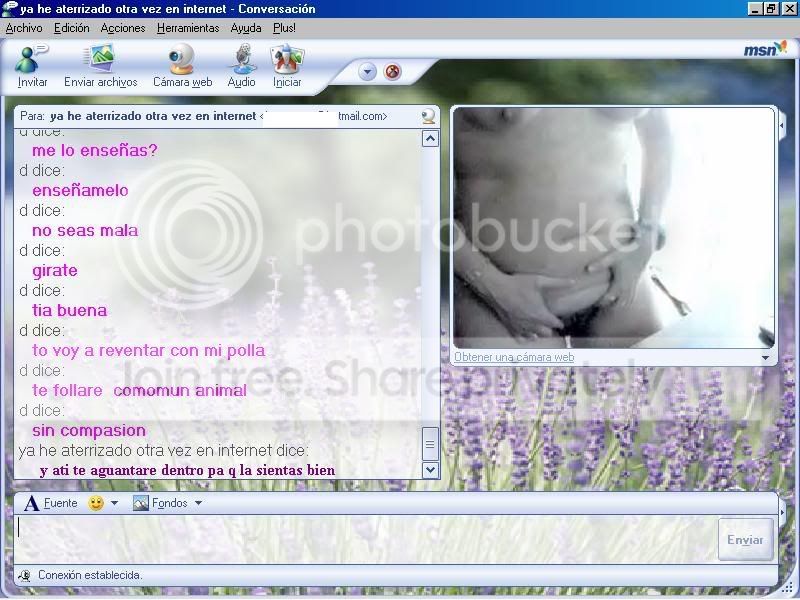Open the Plus! menu
Viewport: 800px width, 600px height.
[x=284, y=28]
